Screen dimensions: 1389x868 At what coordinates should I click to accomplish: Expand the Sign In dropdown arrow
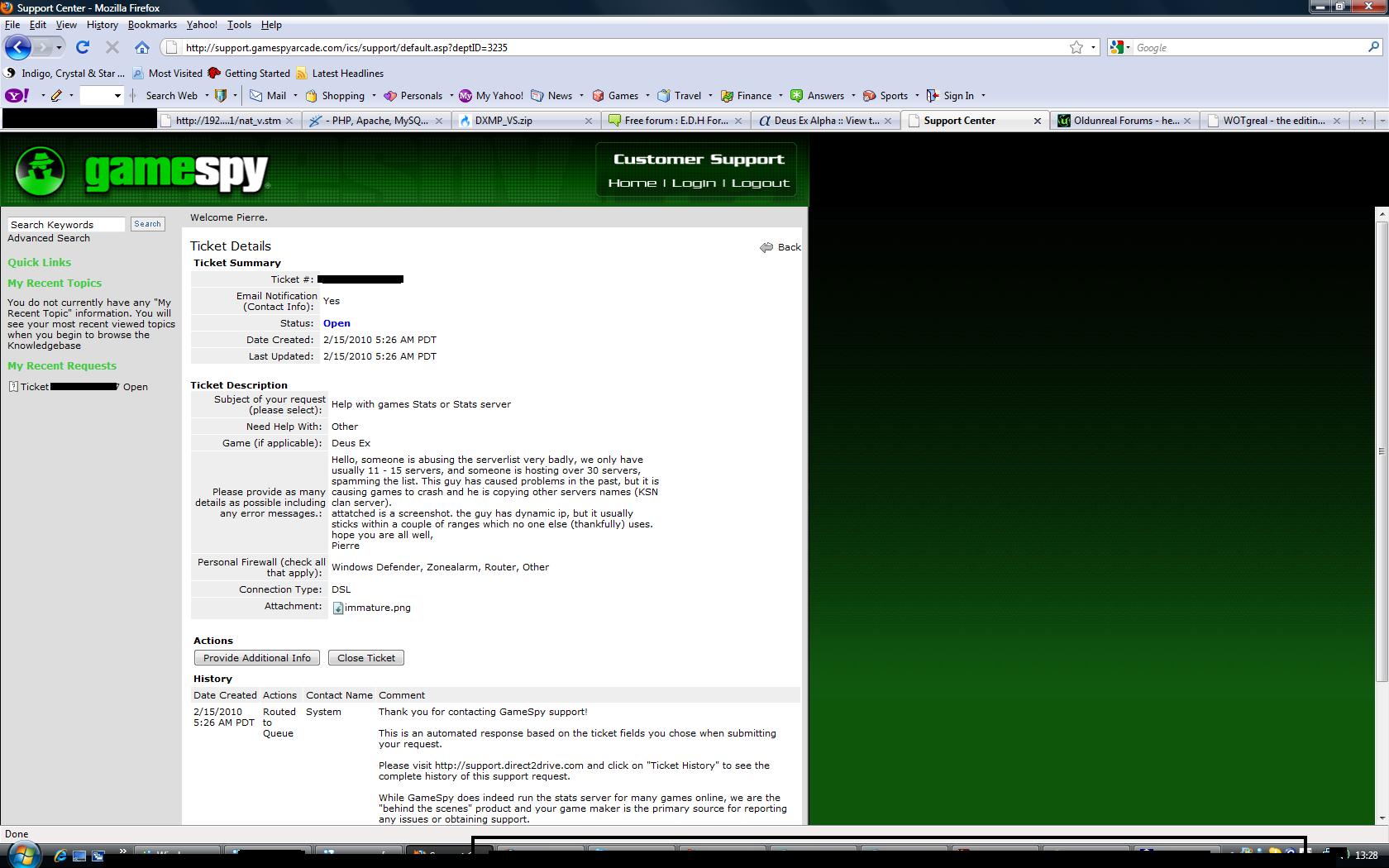point(983,95)
